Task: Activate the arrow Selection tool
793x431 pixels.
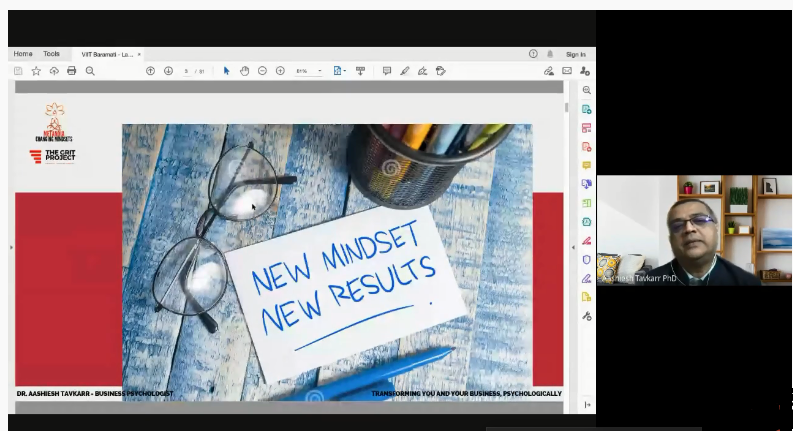Action: coord(227,71)
